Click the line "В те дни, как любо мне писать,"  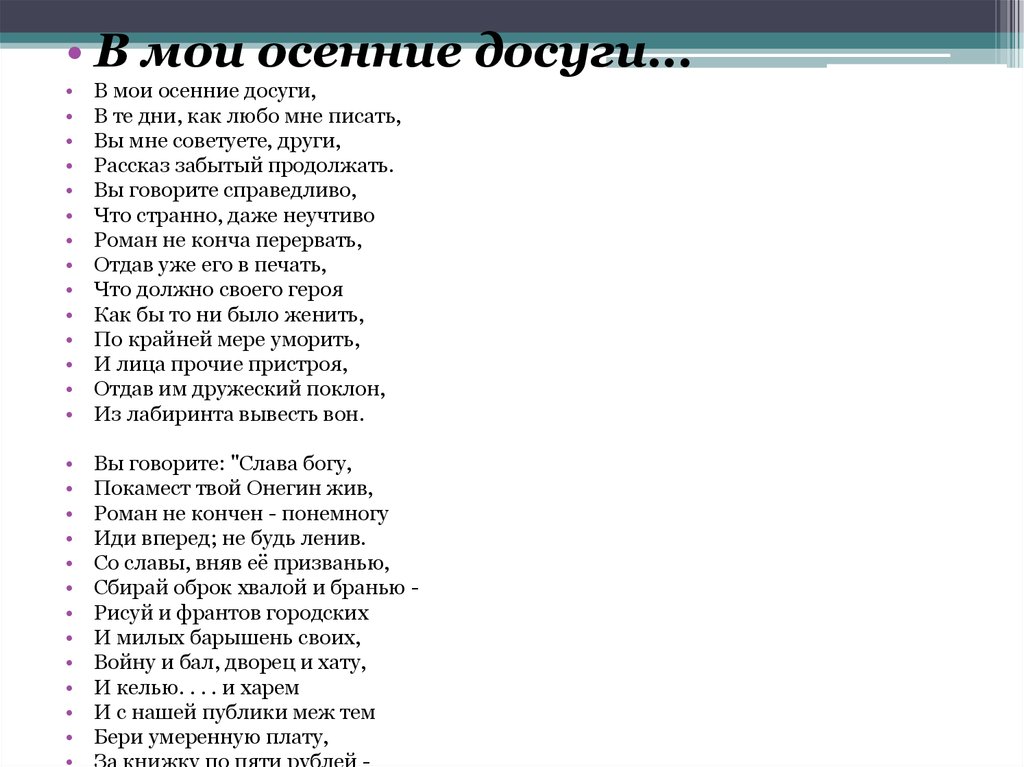tap(247, 116)
